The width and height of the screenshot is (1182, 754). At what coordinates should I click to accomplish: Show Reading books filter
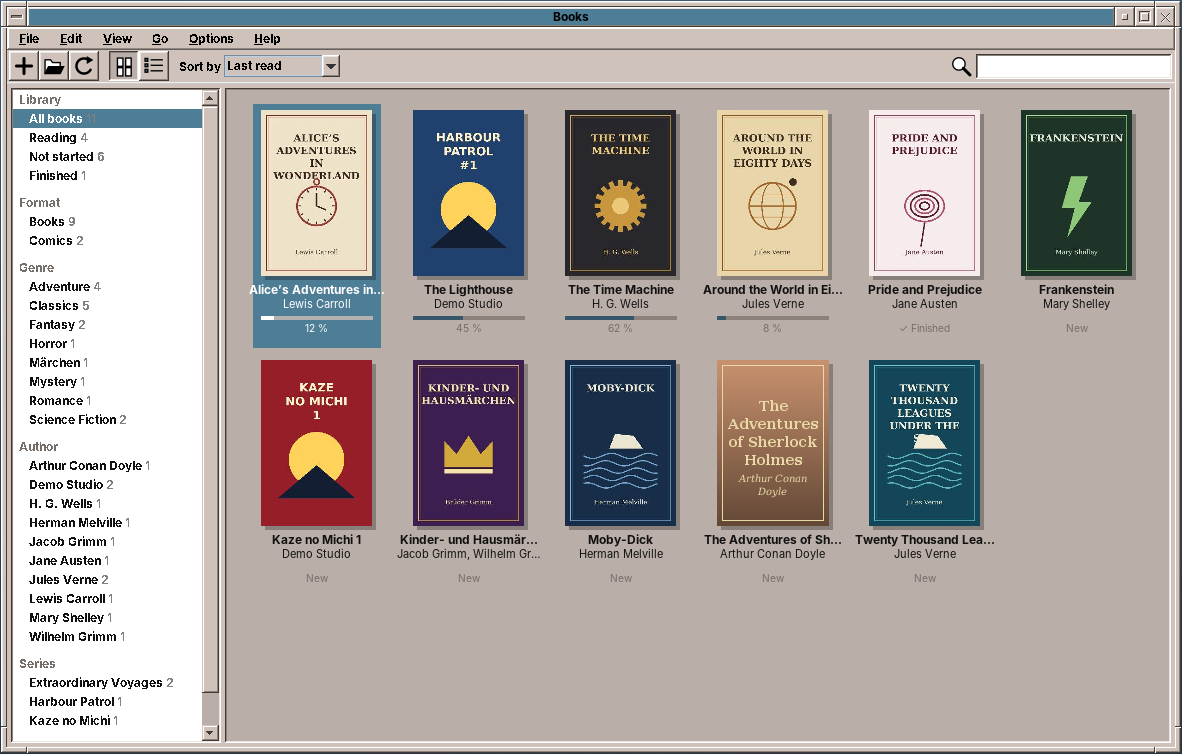click(x=108, y=137)
